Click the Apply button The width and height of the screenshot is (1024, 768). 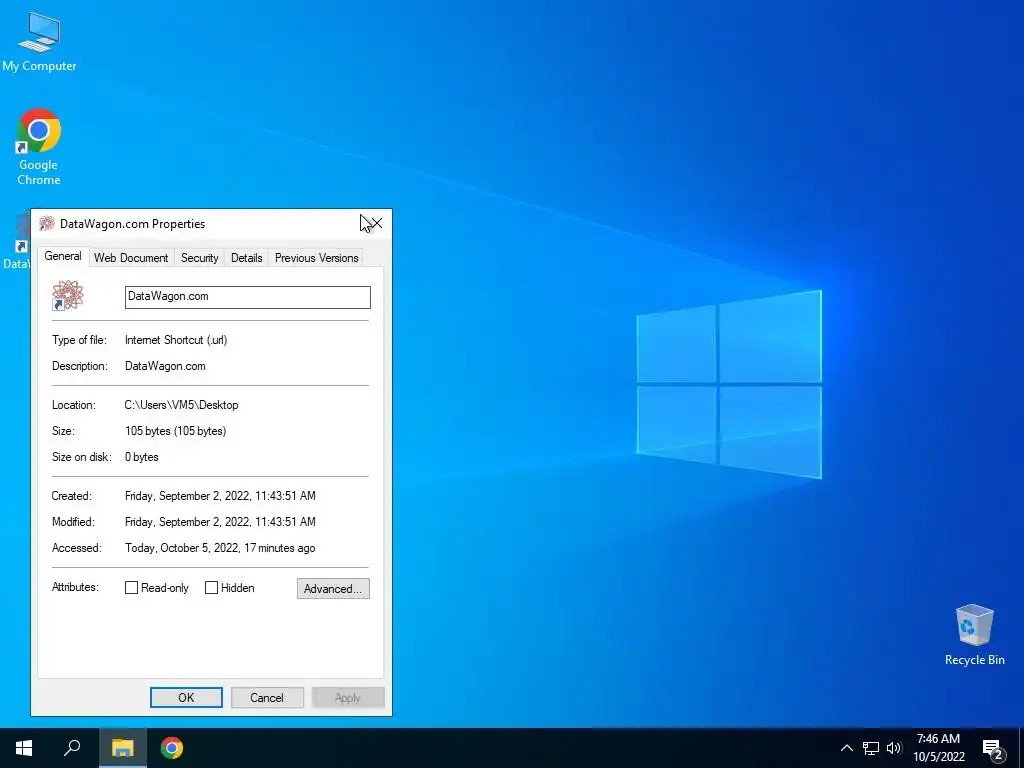[x=347, y=697]
